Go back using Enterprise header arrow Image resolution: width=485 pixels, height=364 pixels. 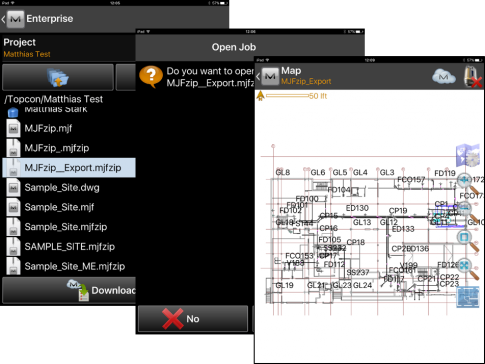tap(3, 19)
